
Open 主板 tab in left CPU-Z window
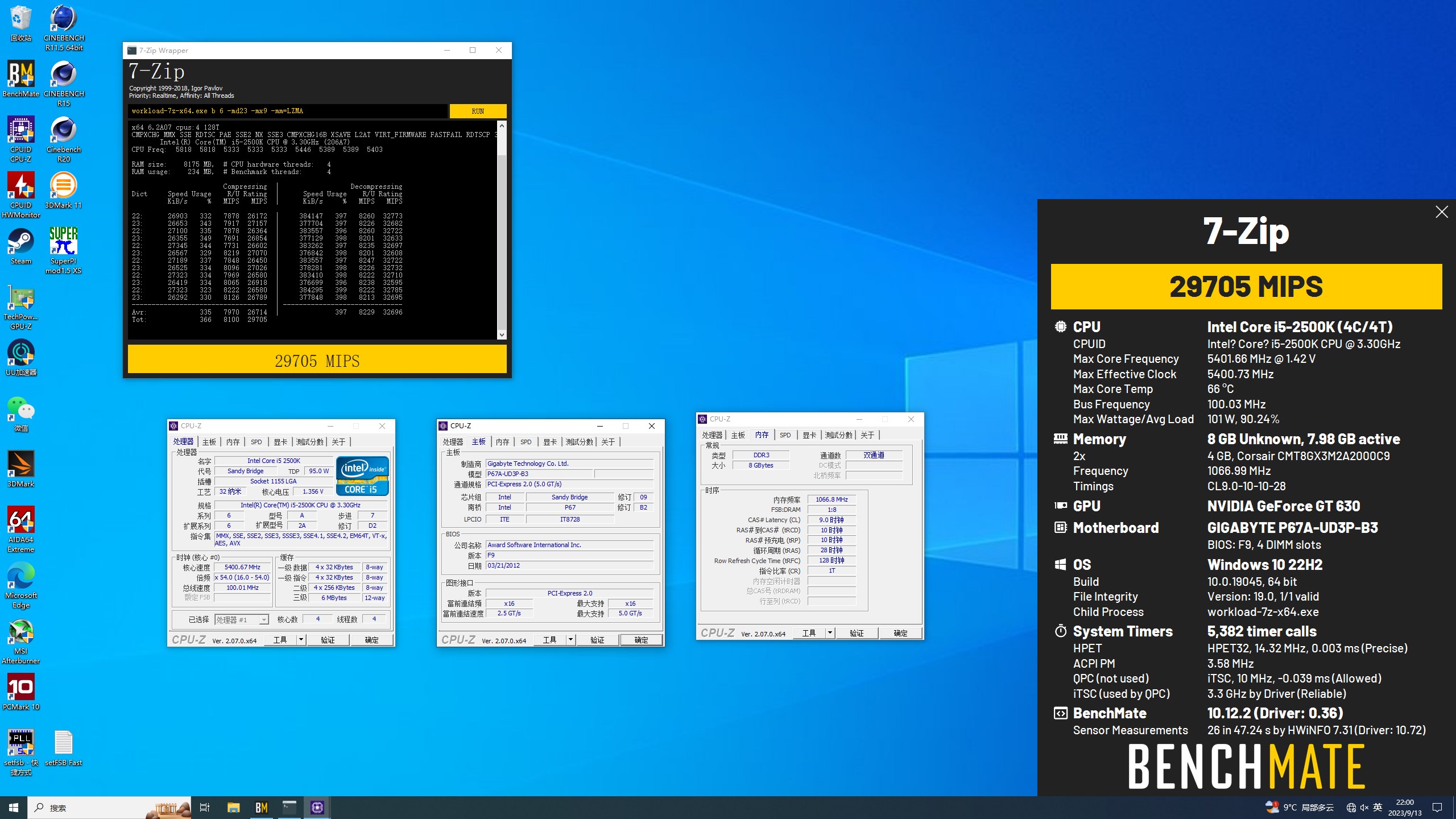209,442
